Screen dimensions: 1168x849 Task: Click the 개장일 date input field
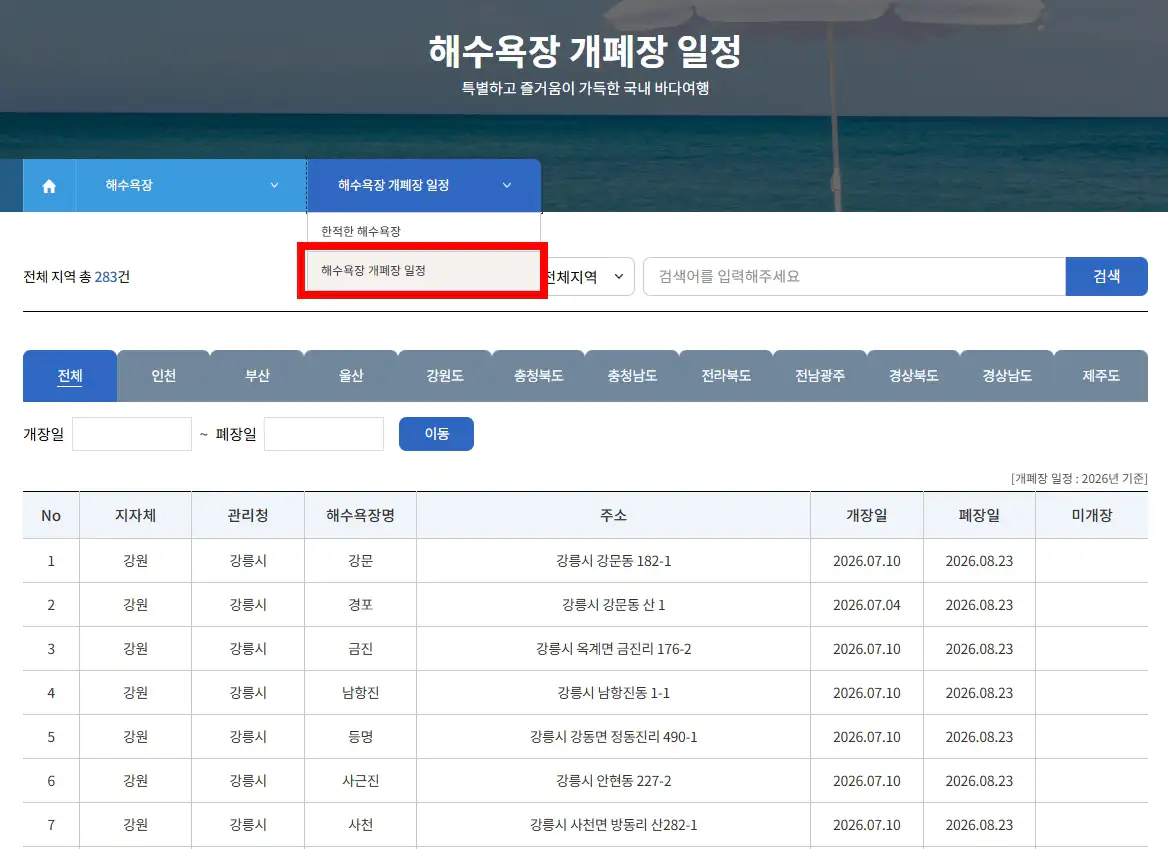[x=132, y=434]
